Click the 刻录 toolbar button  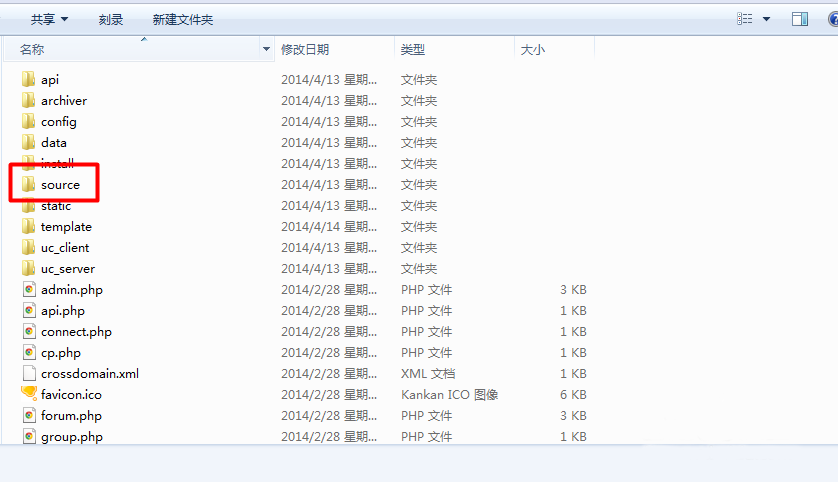[111, 20]
